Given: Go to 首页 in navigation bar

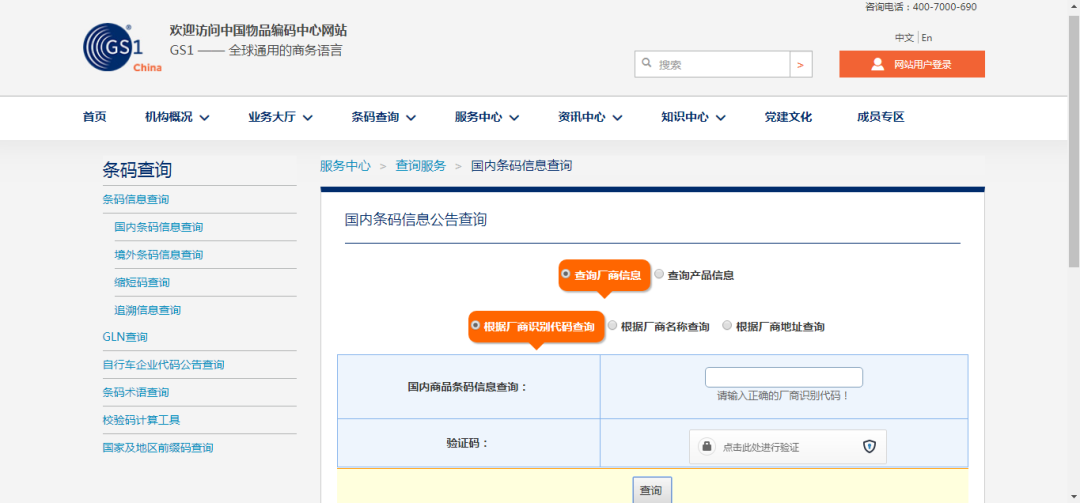Looking at the screenshot, I should [94, 117].
